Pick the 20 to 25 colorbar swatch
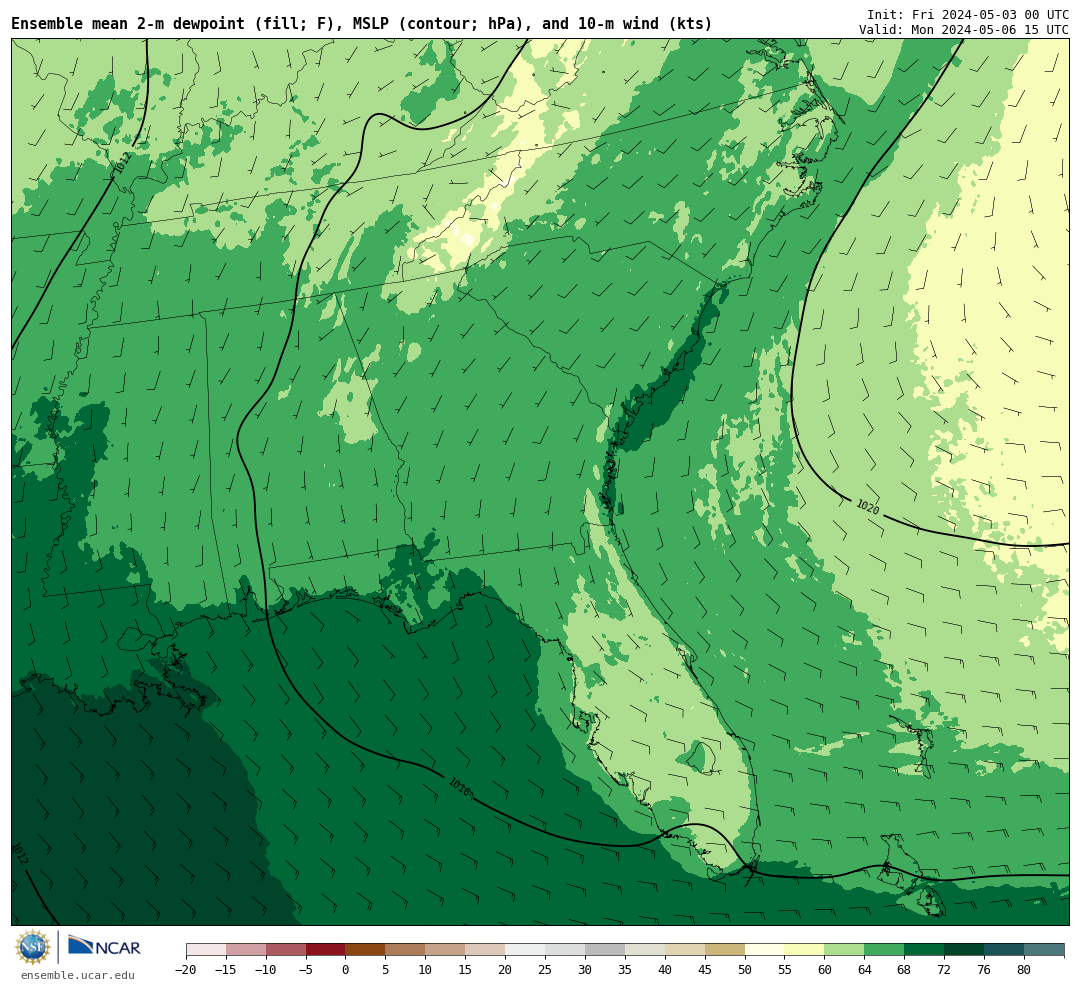Image resolution: width=1080 pixels, height=988 pixels. pos(526,950)
